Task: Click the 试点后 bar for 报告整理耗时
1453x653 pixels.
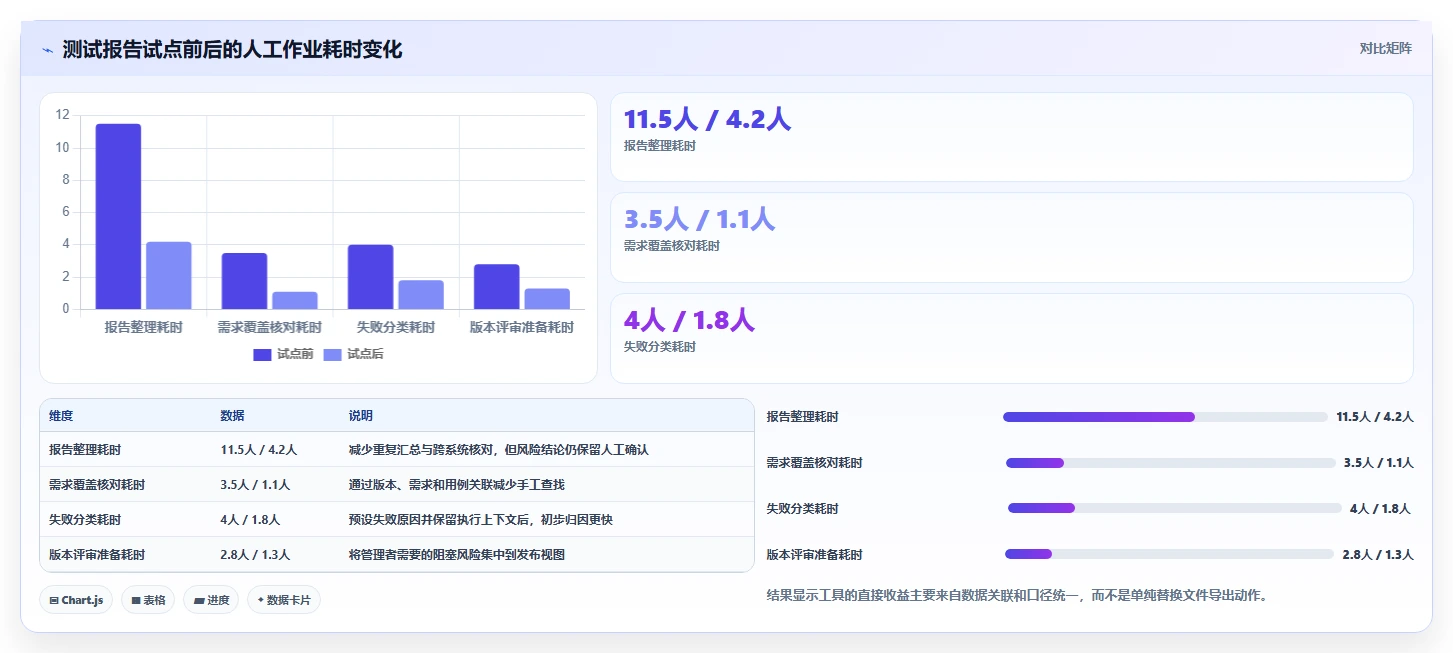Action: (x=168, y=275)
